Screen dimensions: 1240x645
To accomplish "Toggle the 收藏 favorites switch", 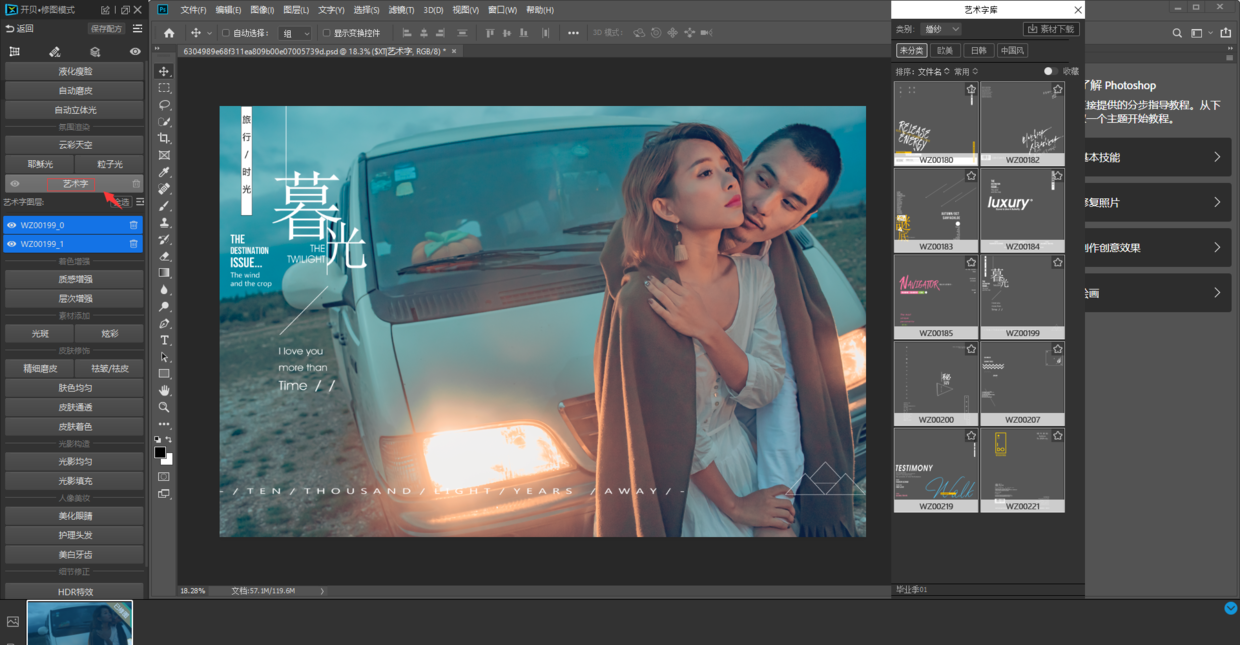I will pyautogui.click(x=1050, y=71).
